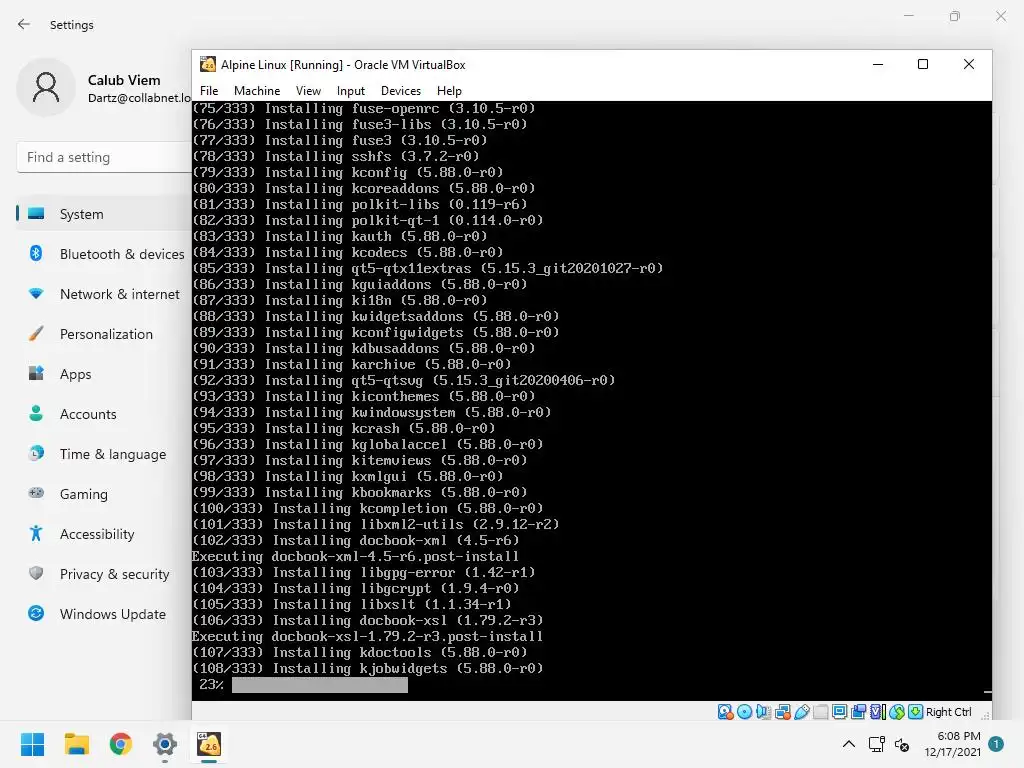
Task: Click the Time & language globe clock icon
Action: [36, 453]
